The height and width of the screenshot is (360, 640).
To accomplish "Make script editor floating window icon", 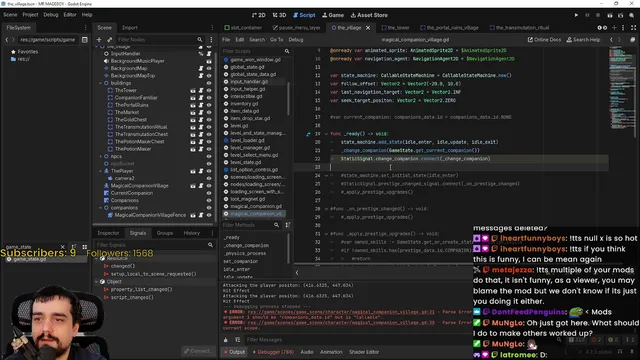I will coord(632,40).
